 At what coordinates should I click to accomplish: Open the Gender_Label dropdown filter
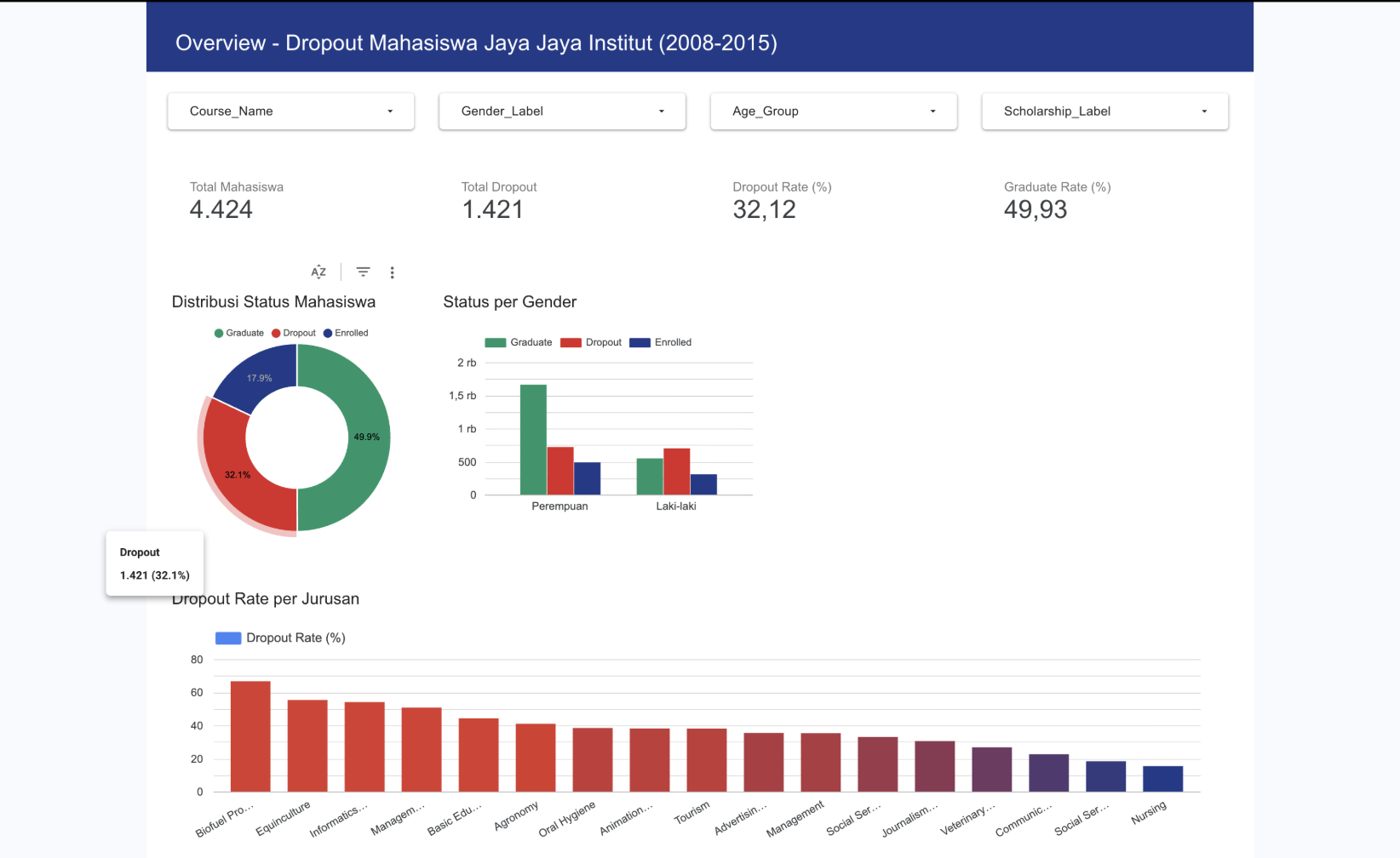tap(562, 112)
